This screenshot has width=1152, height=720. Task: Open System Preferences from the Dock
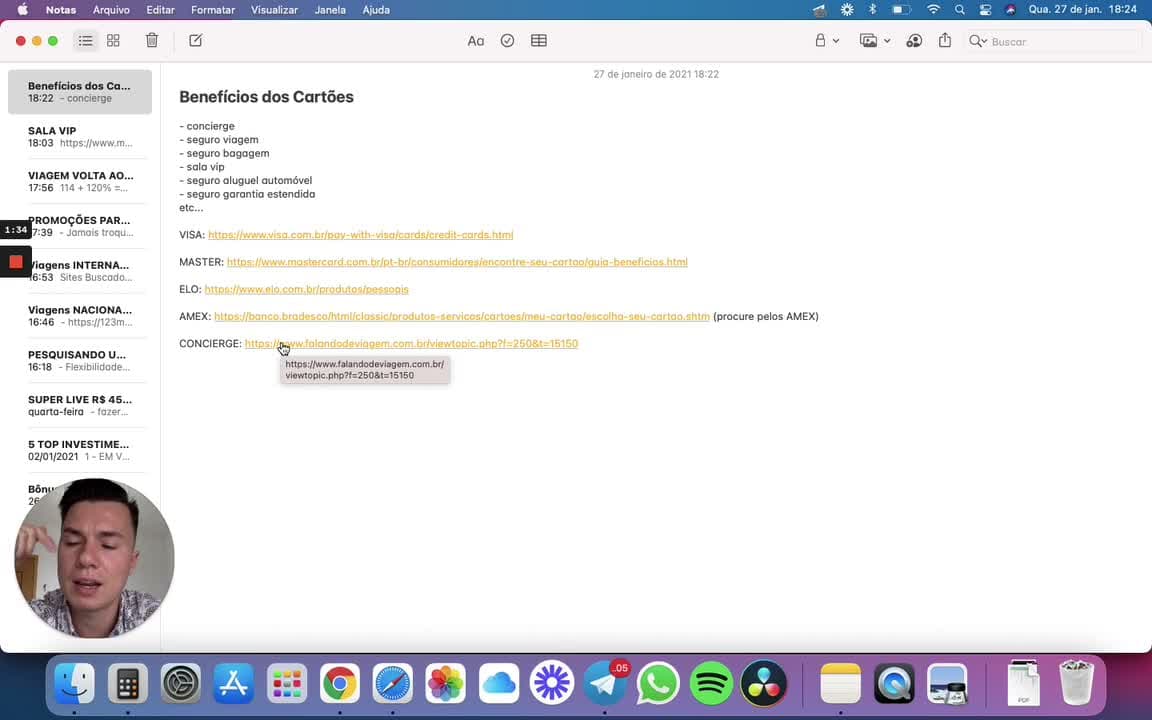coord(181,683)
